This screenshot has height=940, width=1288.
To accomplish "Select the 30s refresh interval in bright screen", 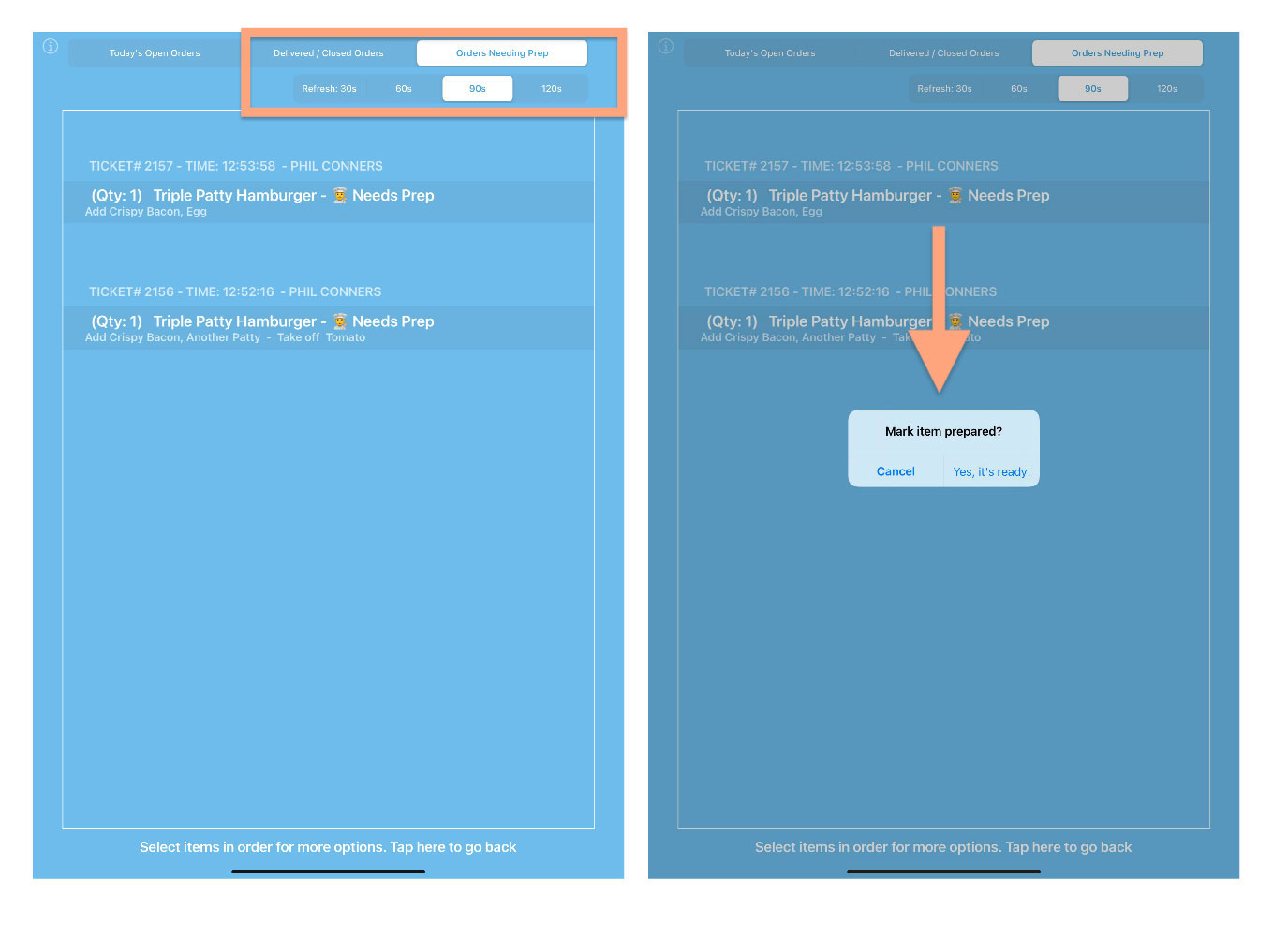I will tap(329, 89).
